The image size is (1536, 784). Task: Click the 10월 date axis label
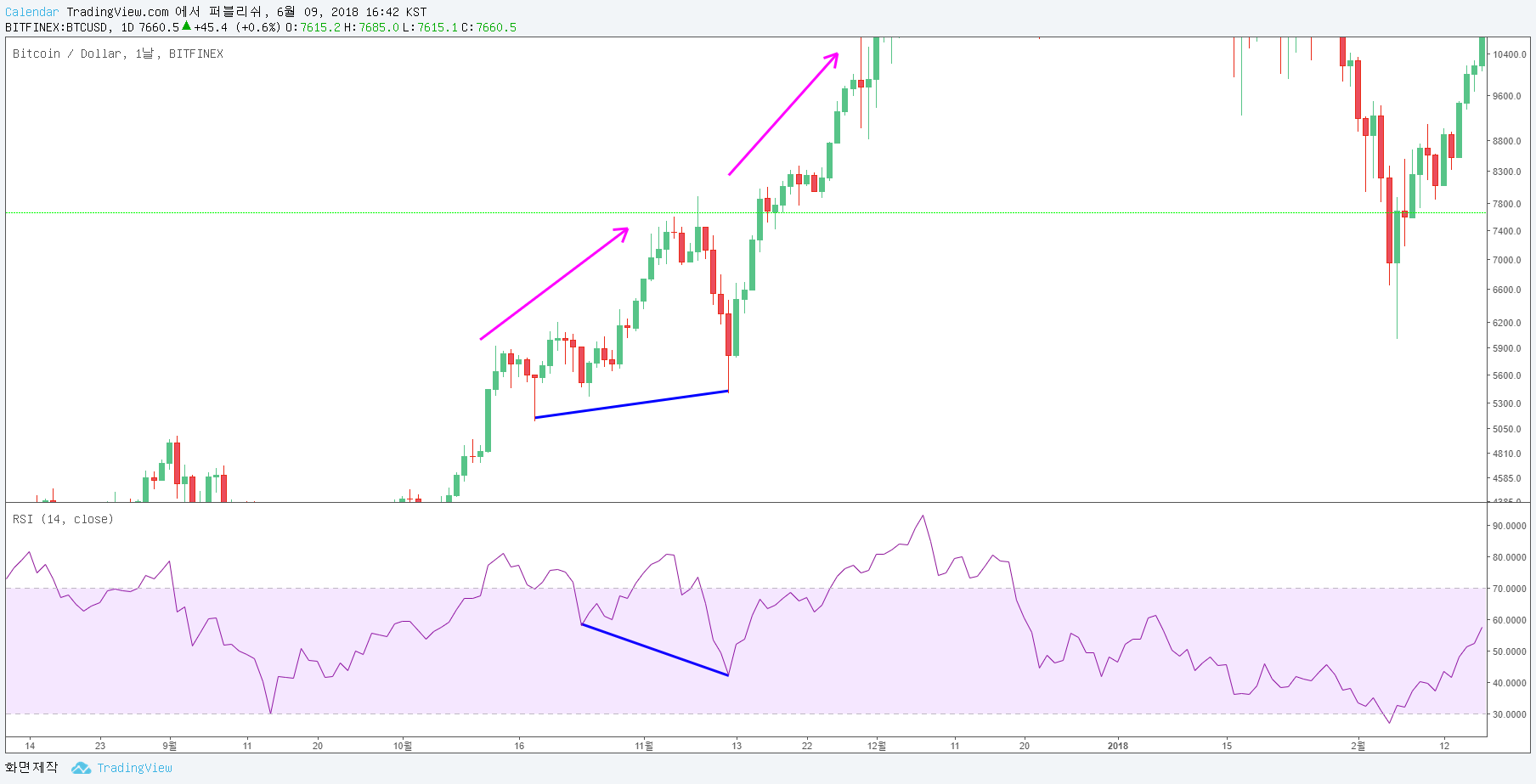pos(403,746)
